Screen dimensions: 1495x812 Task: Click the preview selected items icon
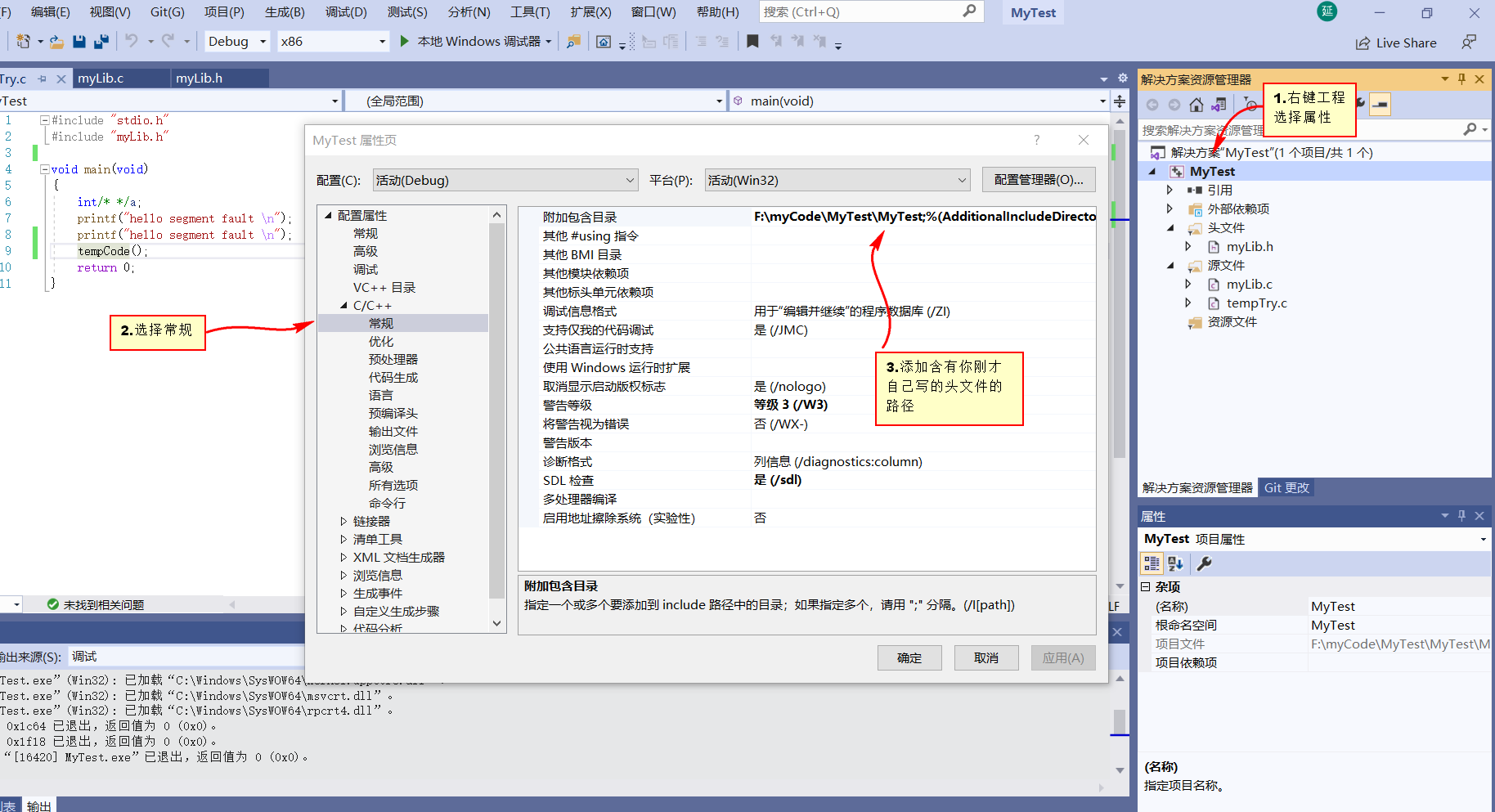[1381, 105]
